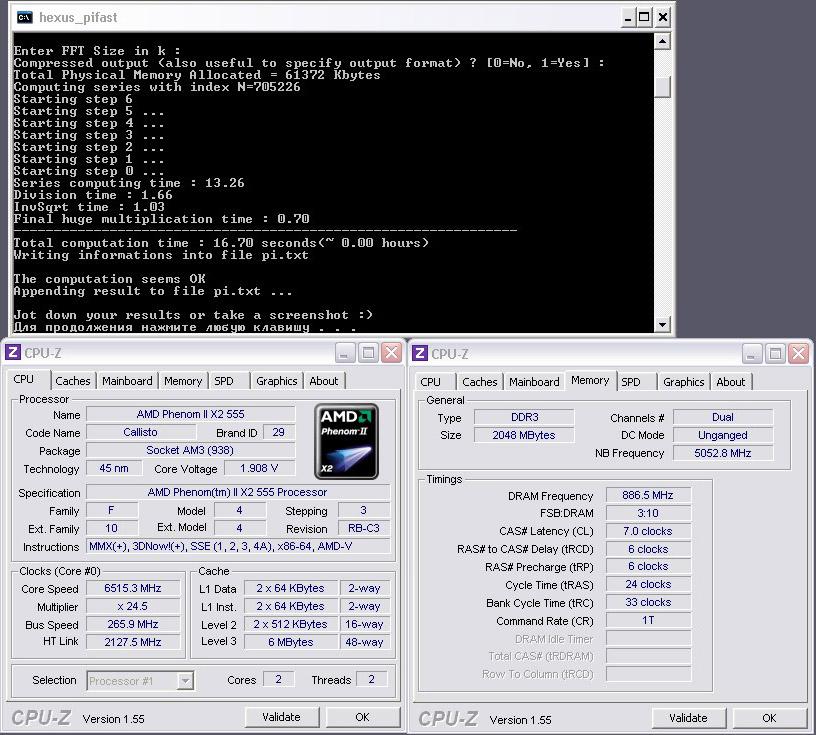The width and height of the screenshot is (816, 735).
Task: Minimize the right CPU-Z window
Action: click(751, 354)
